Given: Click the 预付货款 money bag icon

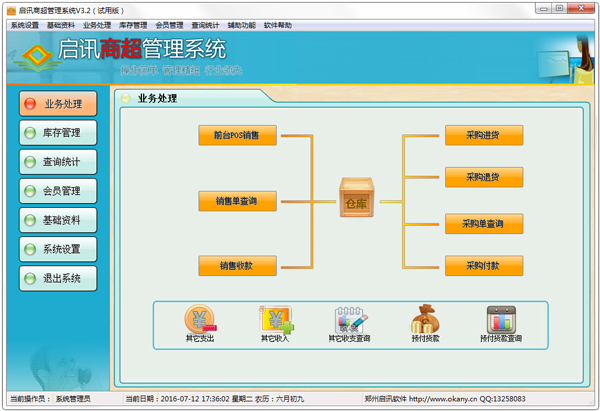Looking at the screenshot, I should click(425, 320).
